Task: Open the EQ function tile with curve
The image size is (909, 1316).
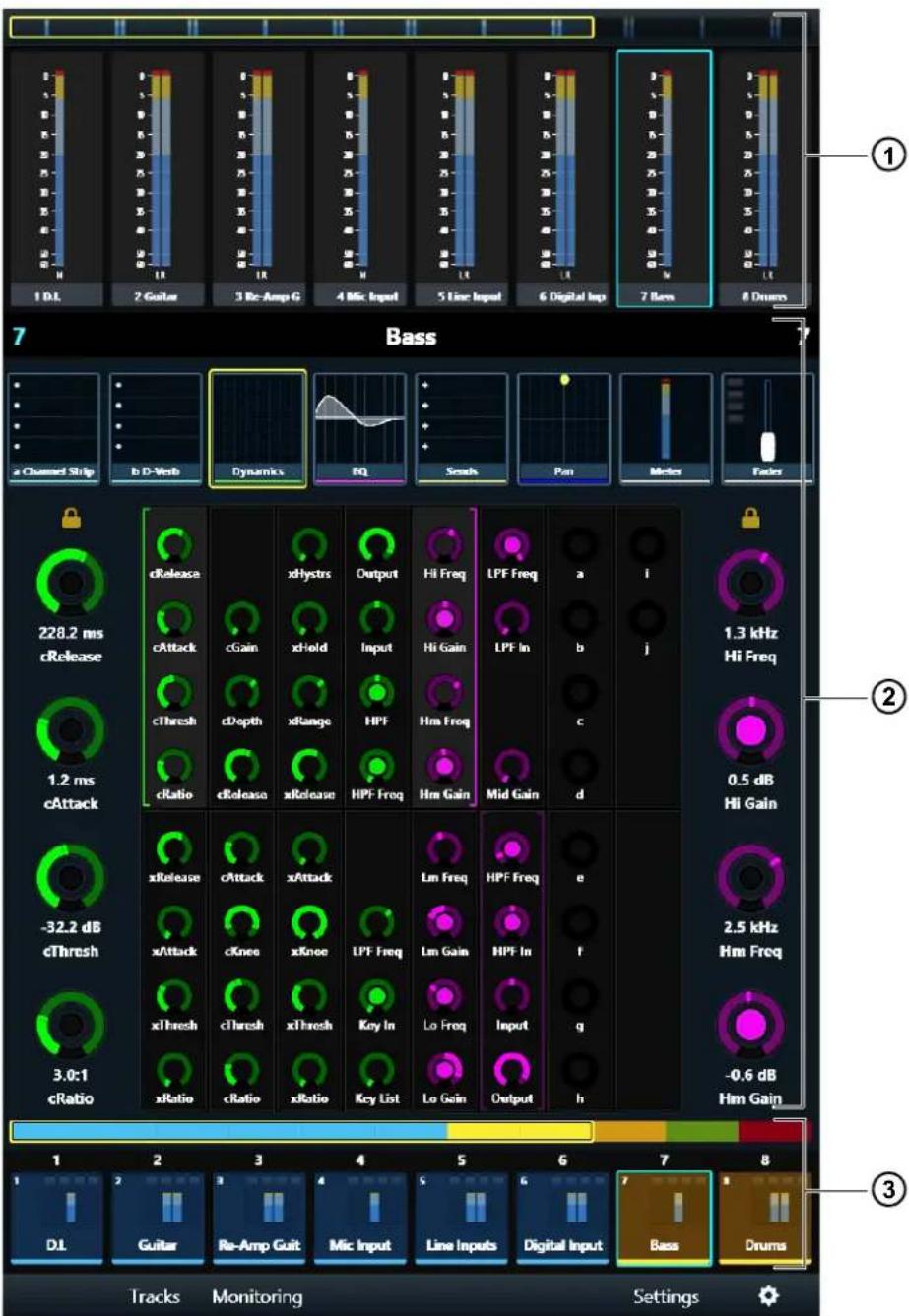Action: tap(360, 429)
